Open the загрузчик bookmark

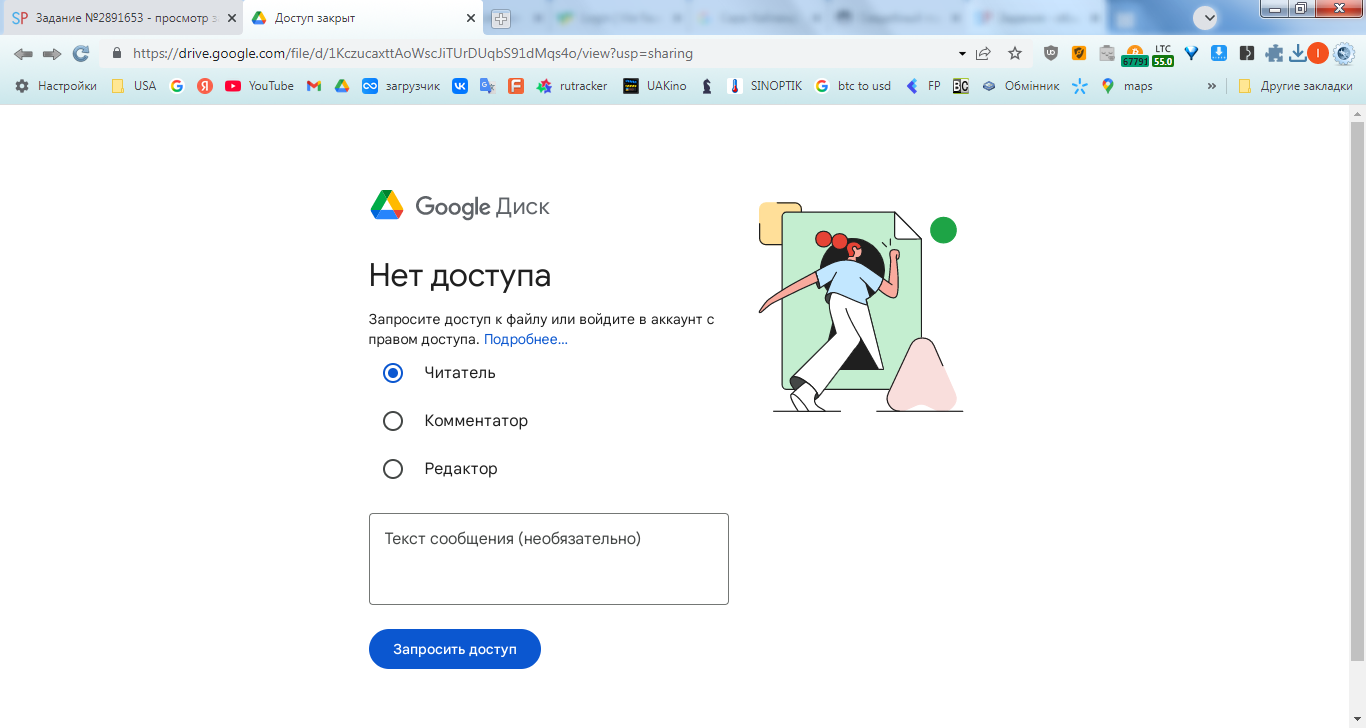click(401, 86)
